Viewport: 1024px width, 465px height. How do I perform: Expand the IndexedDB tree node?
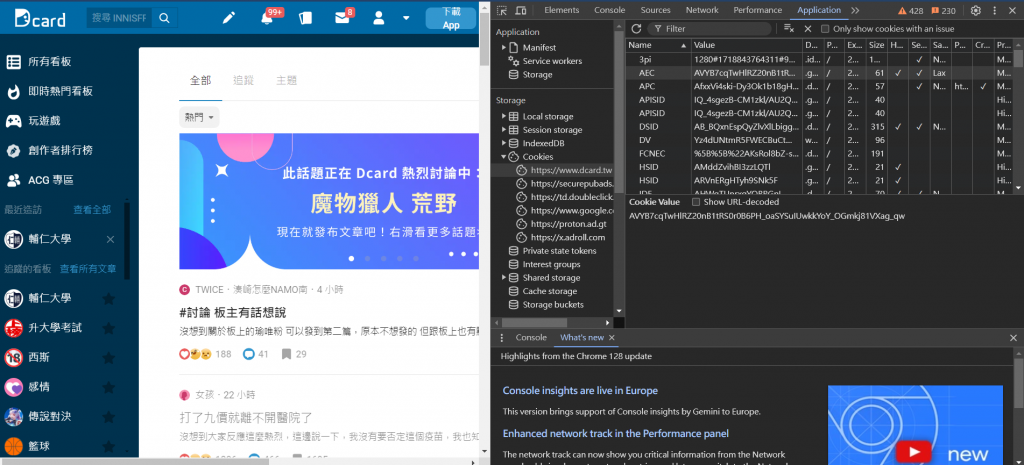(504, 143)
